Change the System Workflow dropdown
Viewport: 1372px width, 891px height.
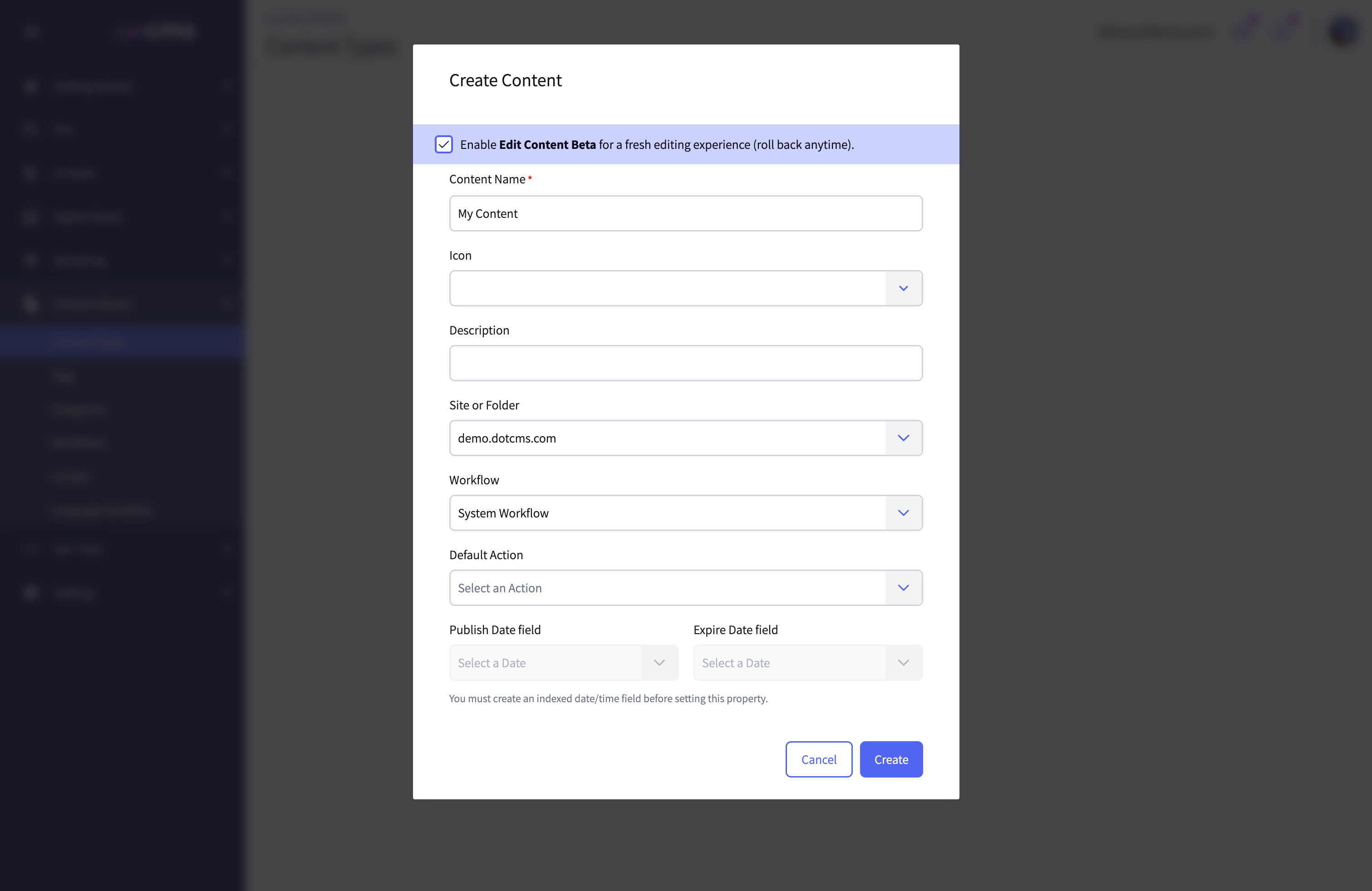[903, 513]
